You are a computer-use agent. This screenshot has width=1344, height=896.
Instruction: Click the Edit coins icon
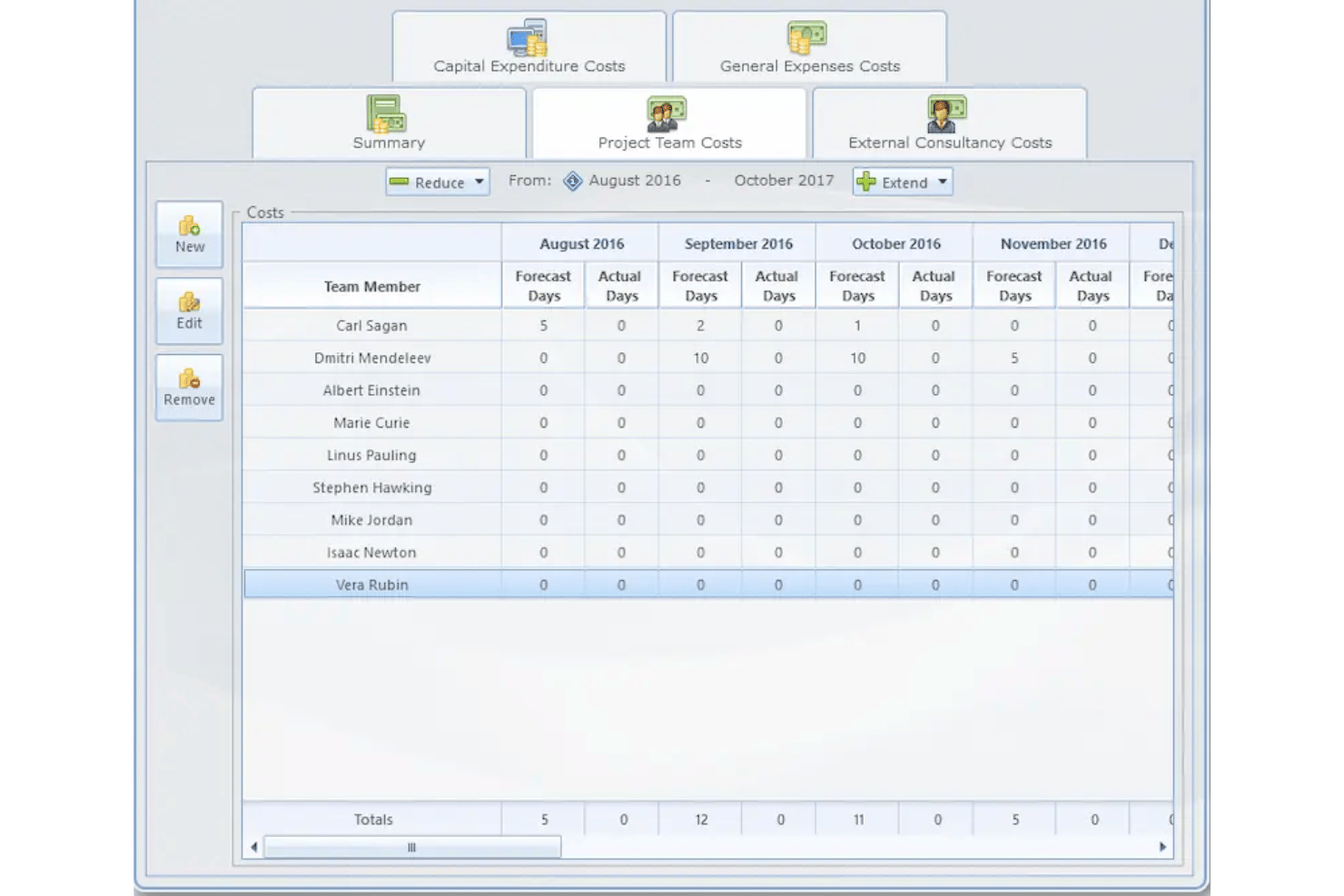189,301
